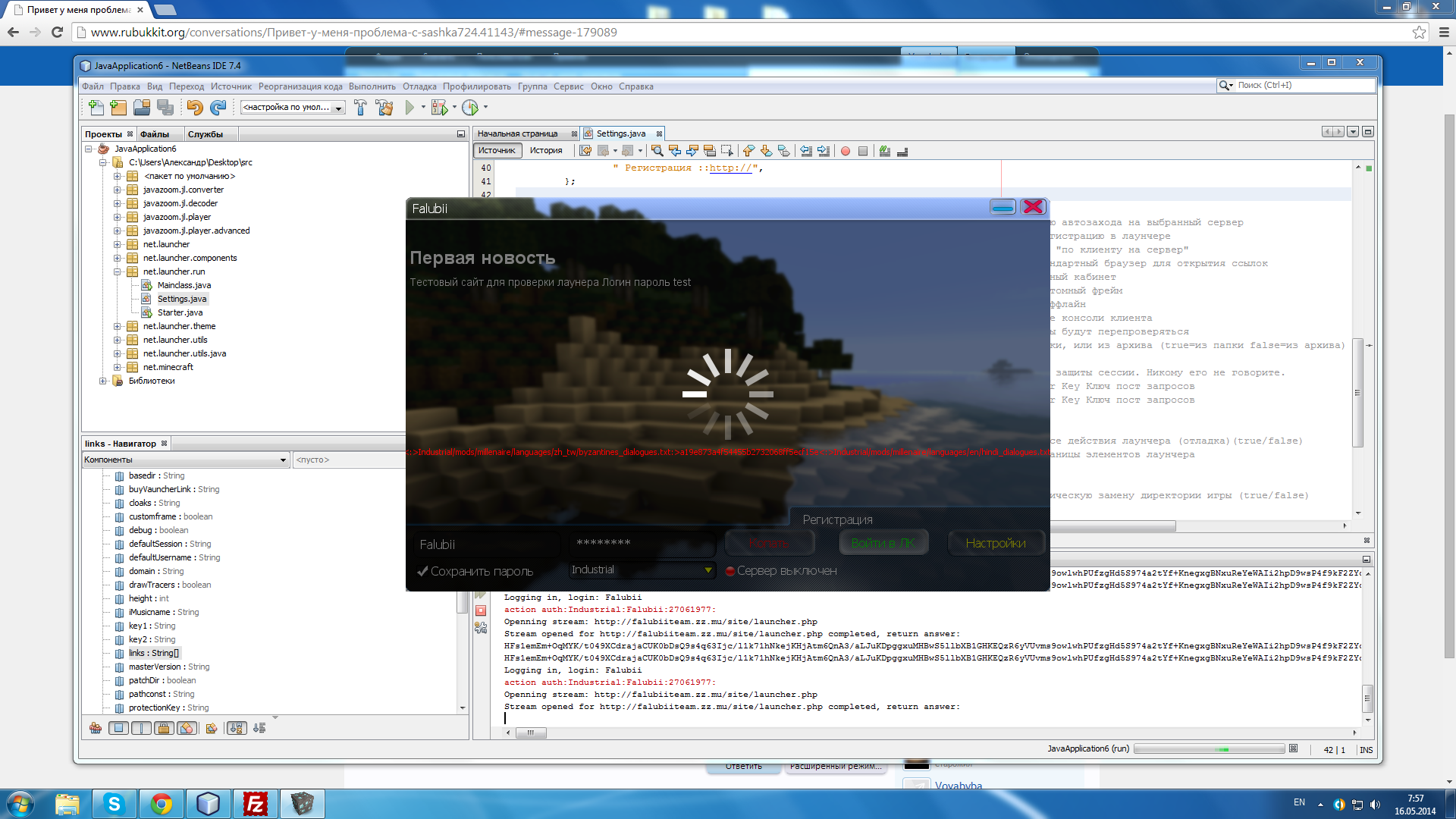Click the Настройки button in launcher
The image size is (1456, 819).
pyautogui.click(x=995, y=543)
